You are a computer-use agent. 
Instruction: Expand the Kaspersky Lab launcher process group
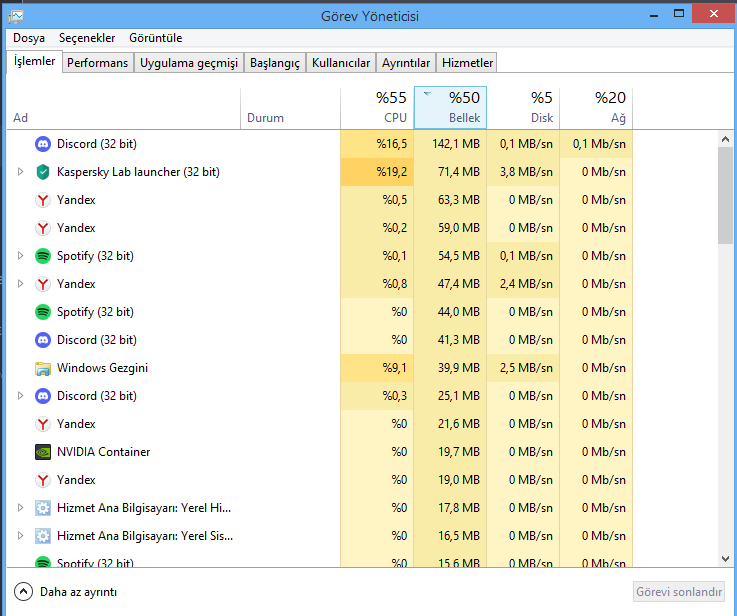click(x=20, y=172)
